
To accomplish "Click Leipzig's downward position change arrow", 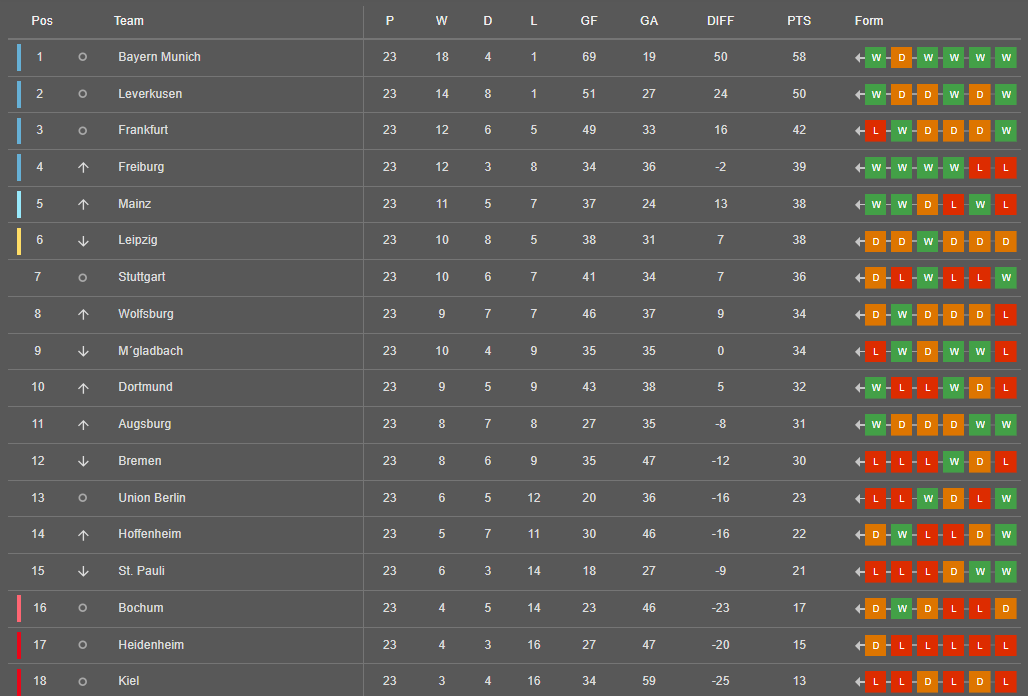I will [83, 241].
